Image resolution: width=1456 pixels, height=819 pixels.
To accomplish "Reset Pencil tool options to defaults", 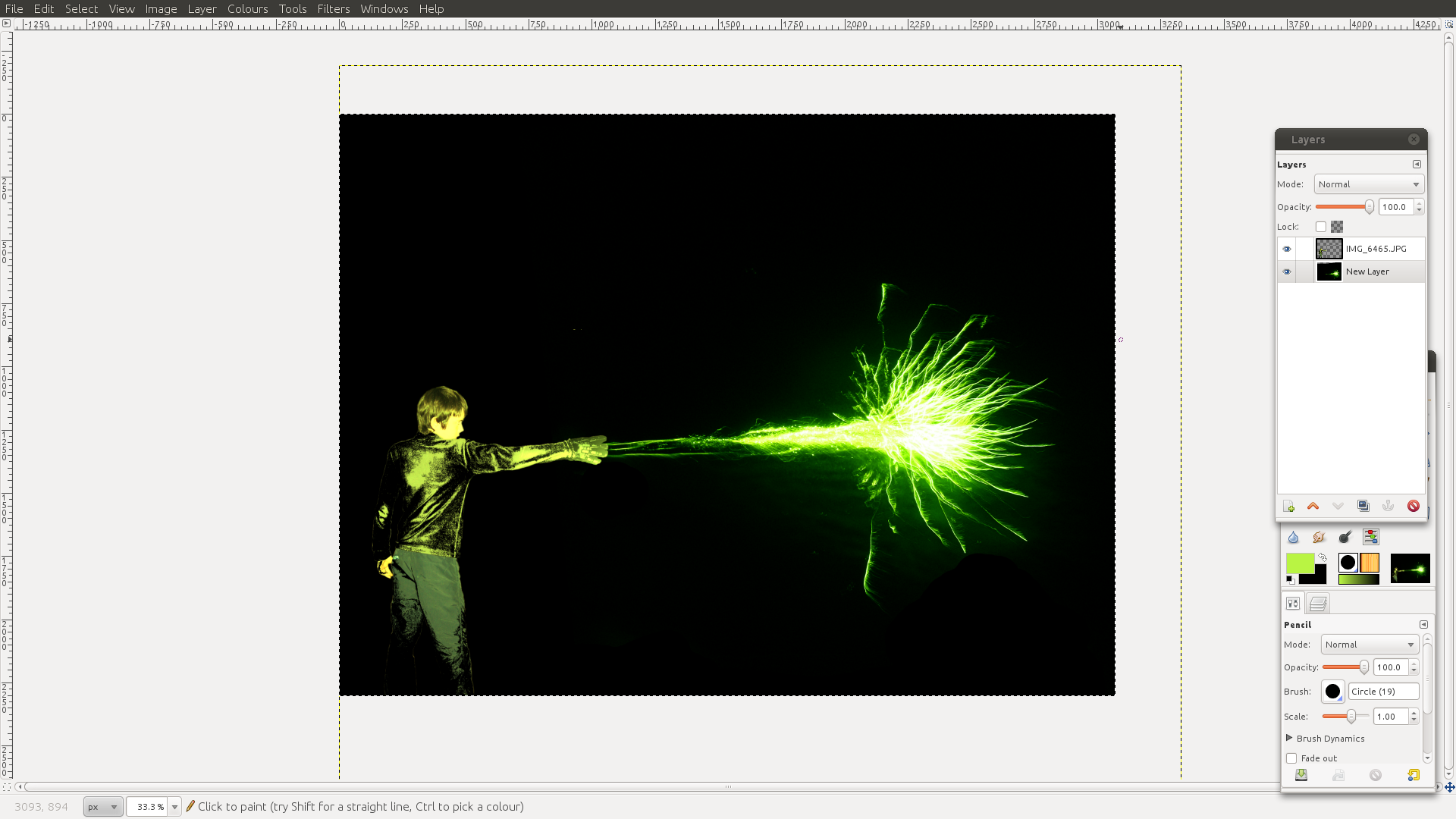I will point(1414,775).
